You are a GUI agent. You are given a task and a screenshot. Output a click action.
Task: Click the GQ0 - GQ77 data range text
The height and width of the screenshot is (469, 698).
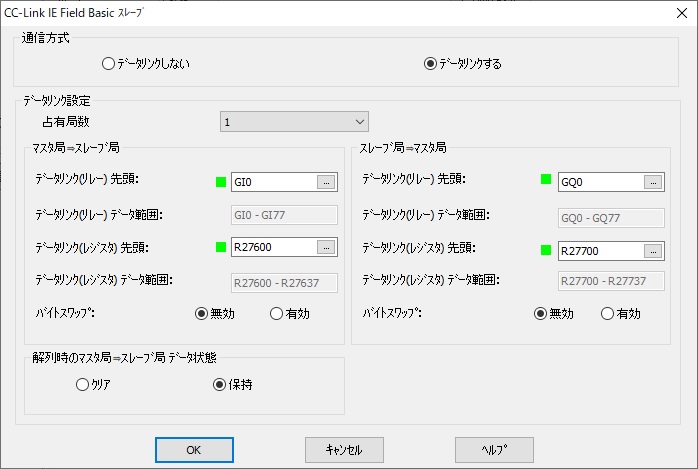[x=590, y=218]
